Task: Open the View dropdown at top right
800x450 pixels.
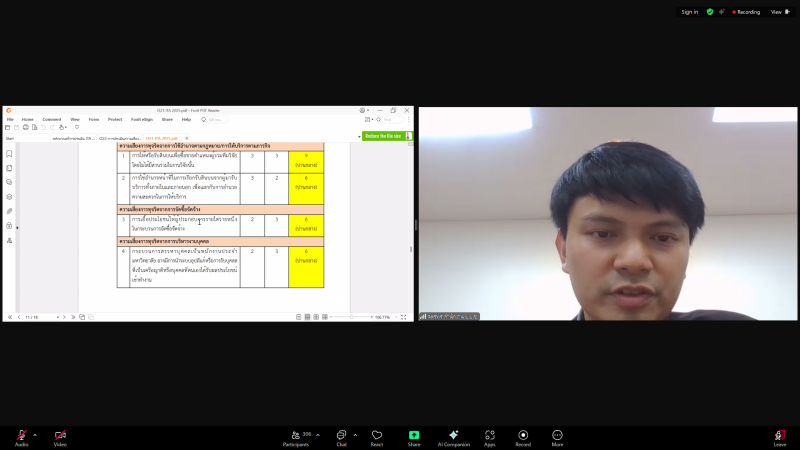Action: point(777,12)
